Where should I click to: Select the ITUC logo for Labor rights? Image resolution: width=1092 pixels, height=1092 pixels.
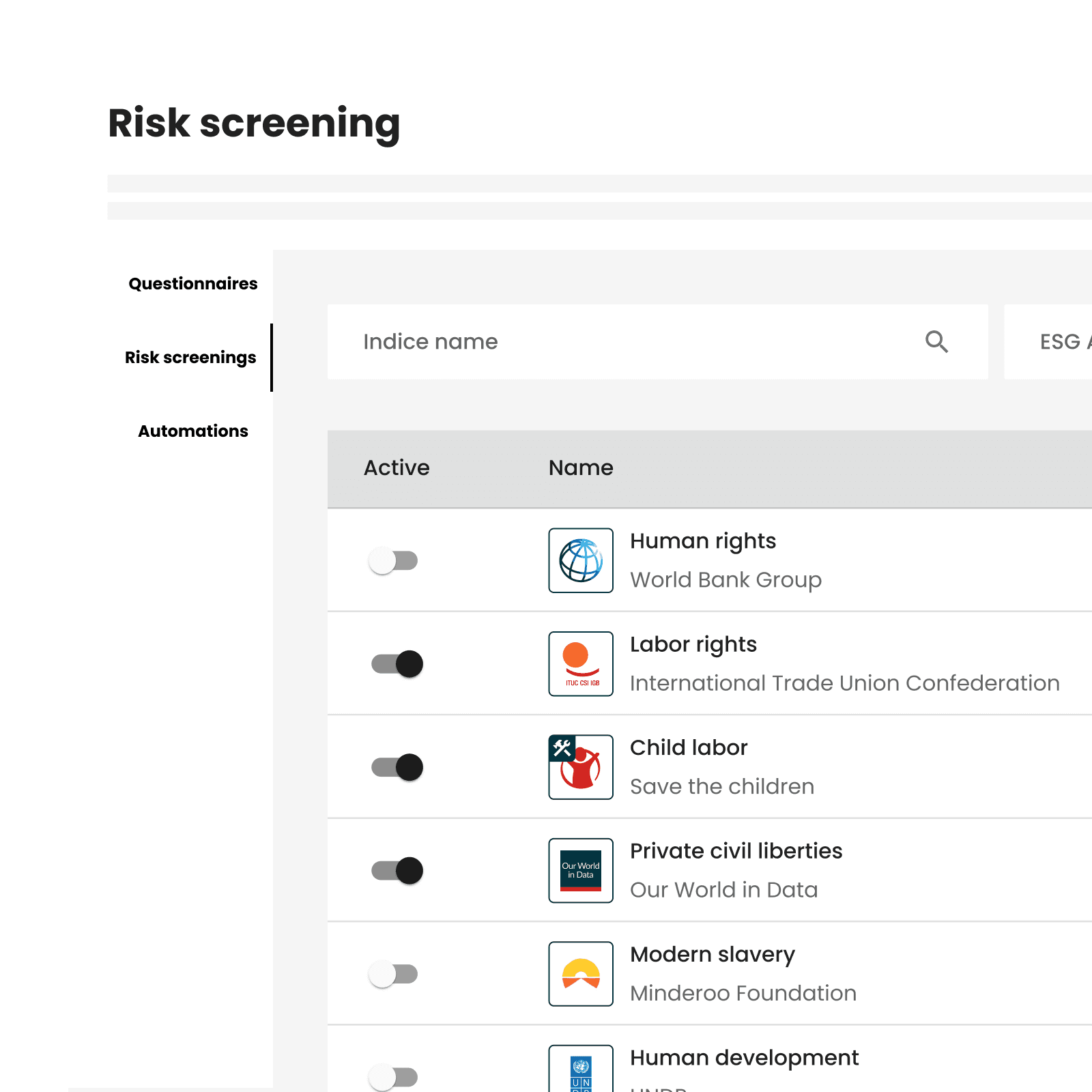coord(581,664)
